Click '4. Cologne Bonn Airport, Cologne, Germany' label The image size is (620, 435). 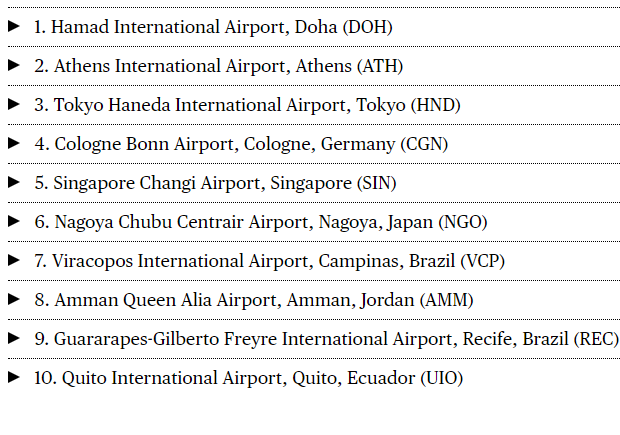coord(241,145)
